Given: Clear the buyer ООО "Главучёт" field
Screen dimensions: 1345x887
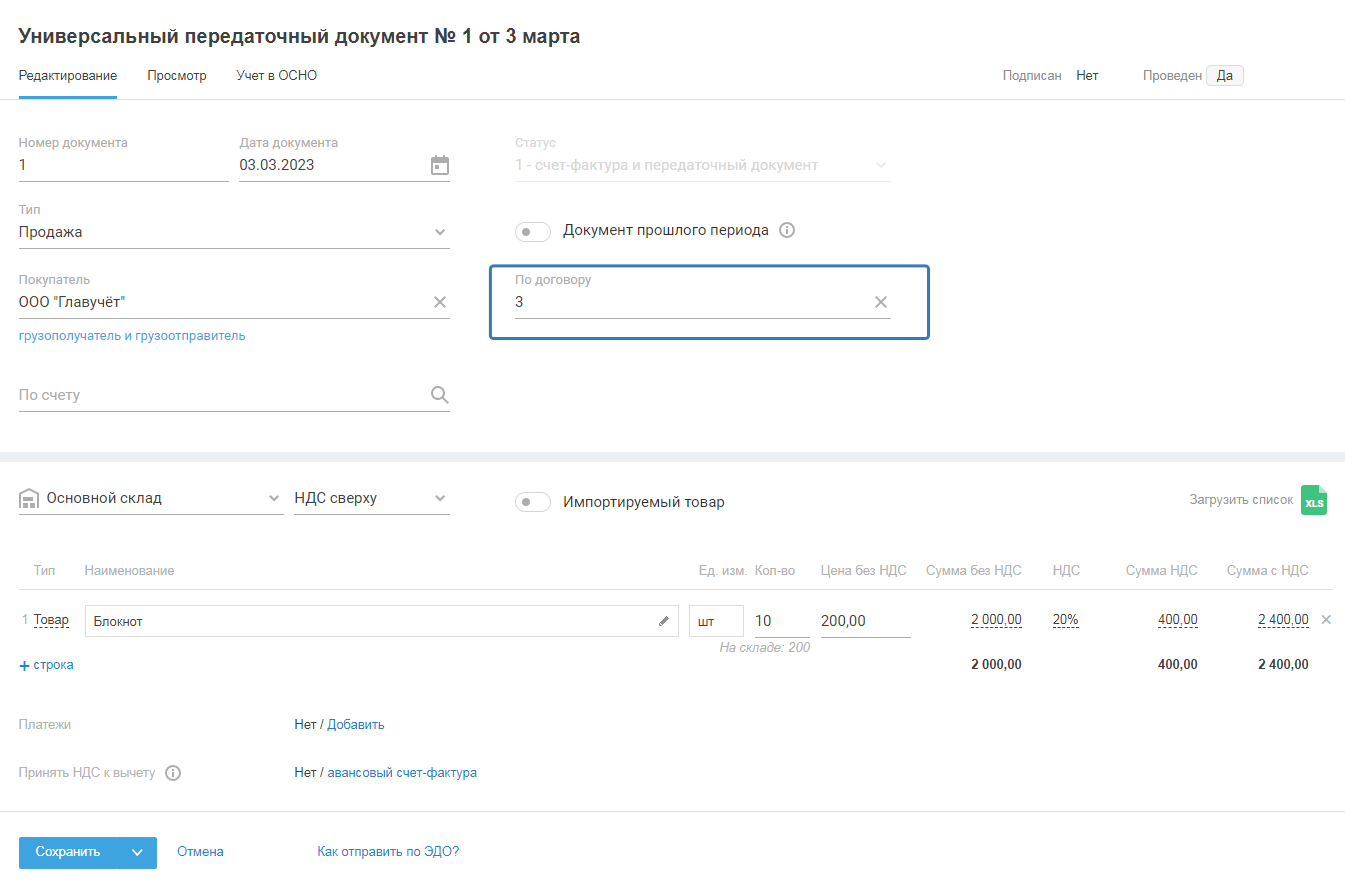Looking at the screenshot, I should click(x=440, y=302).
